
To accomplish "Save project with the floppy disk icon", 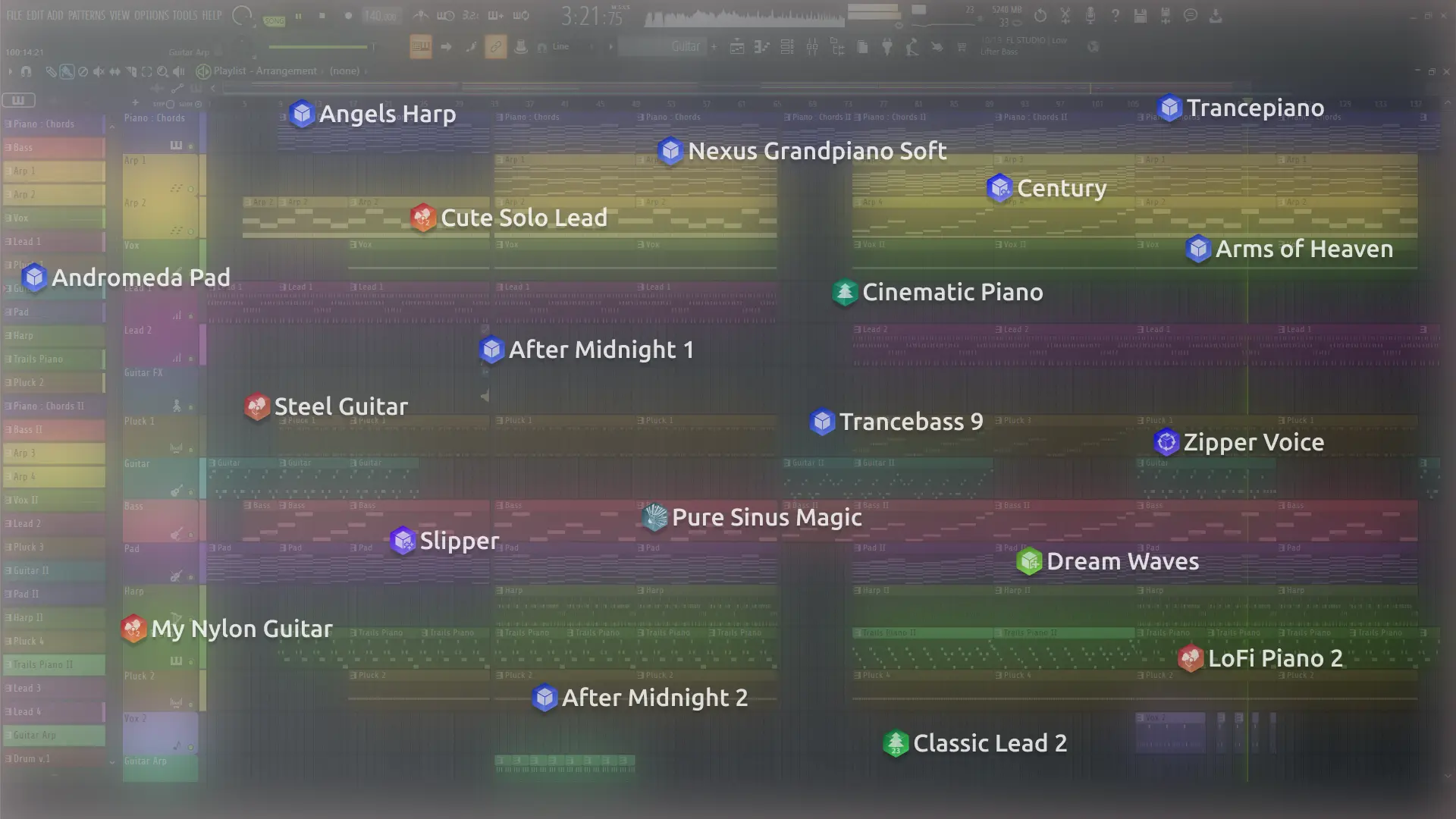I will coord(1140,15).
